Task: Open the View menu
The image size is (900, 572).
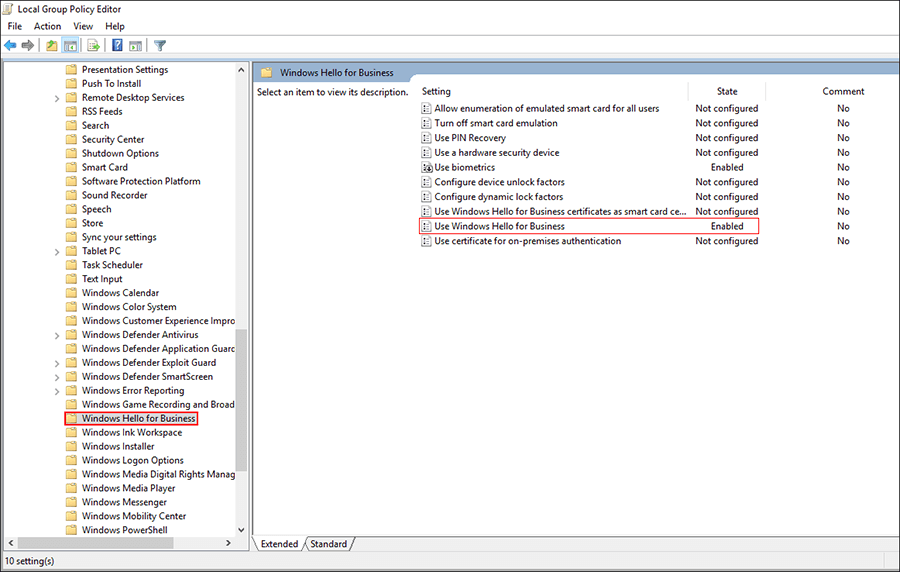Action: [83, 26]
